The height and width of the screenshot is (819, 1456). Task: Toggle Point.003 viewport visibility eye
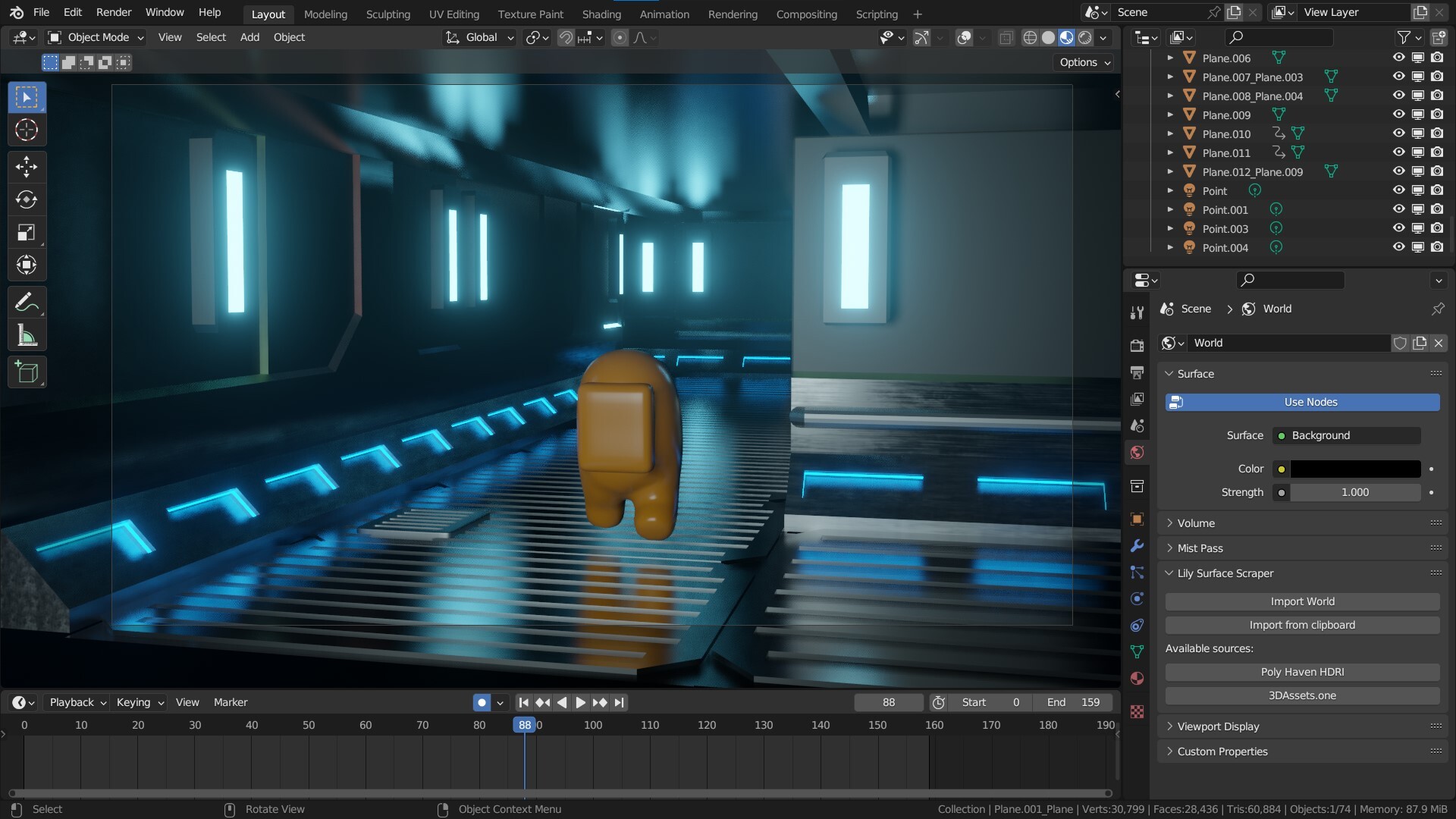coord(1398,228)
